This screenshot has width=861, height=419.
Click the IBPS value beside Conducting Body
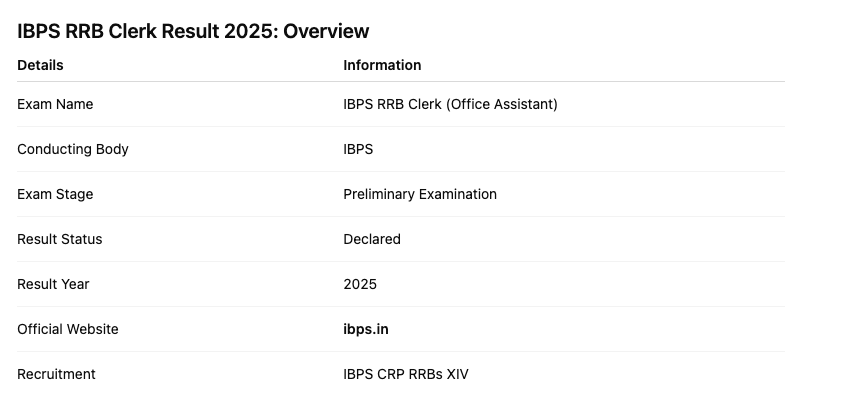click(358, 149)
